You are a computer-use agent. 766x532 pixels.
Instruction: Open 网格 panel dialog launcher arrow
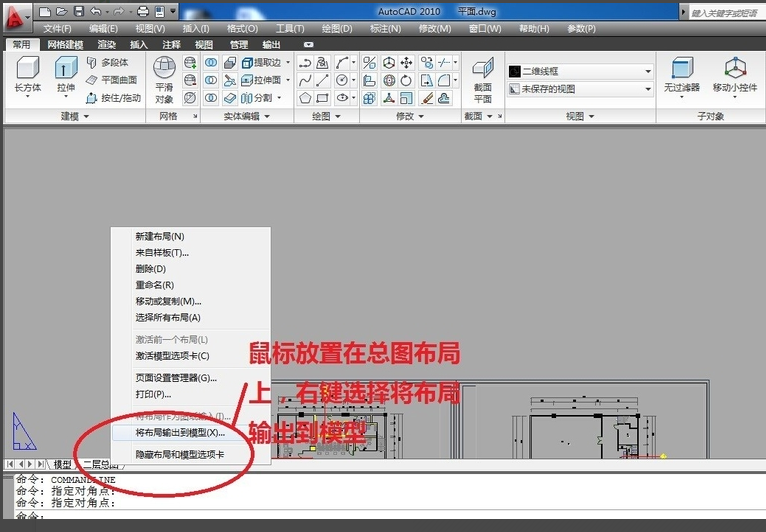194,116
